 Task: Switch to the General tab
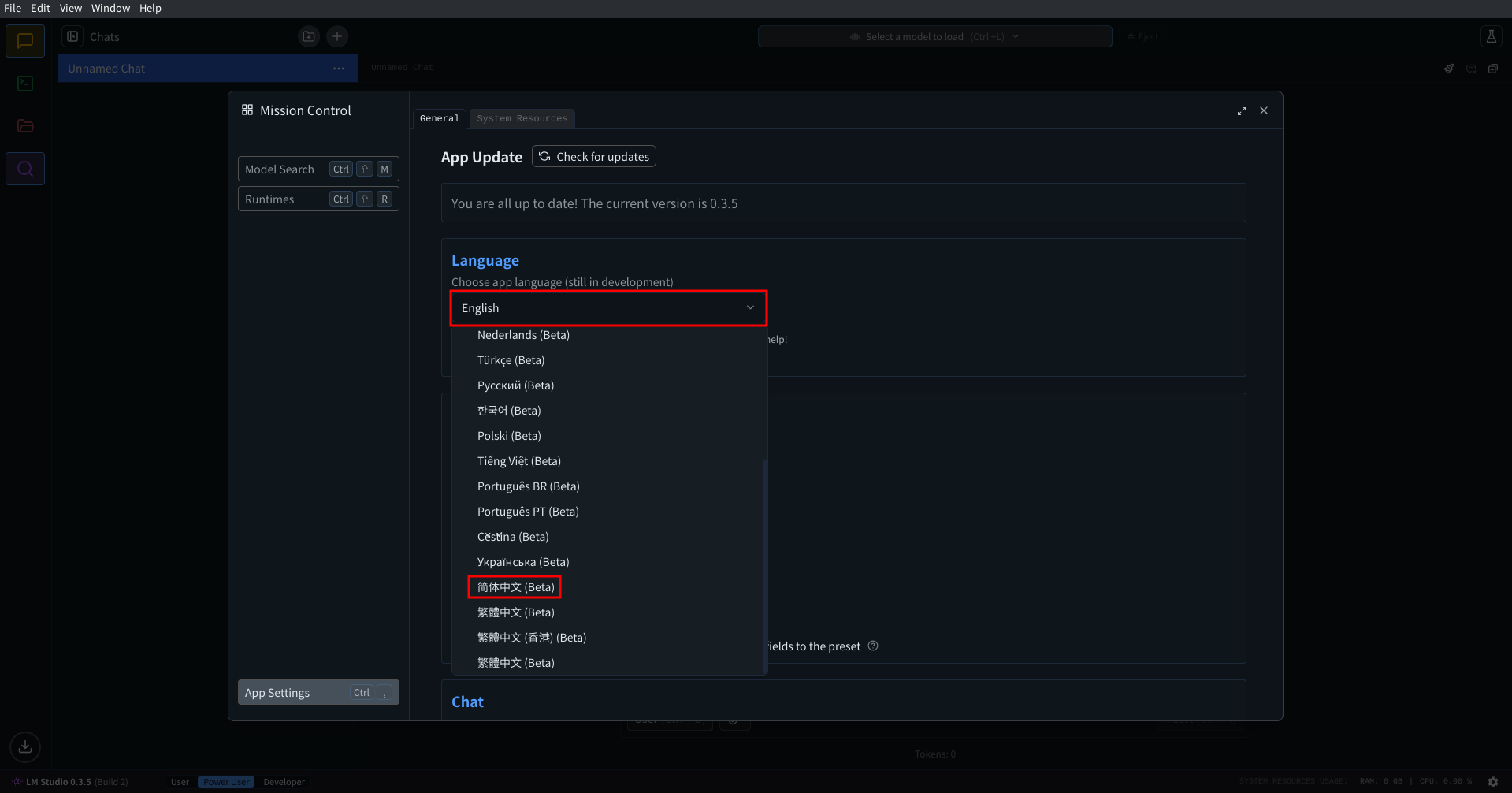click(440, 118)
